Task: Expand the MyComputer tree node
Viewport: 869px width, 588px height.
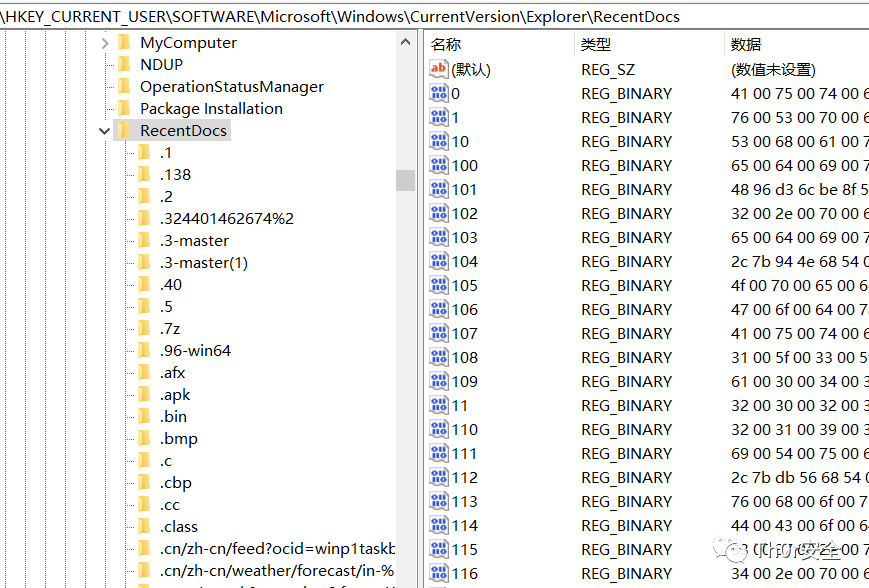Action: [x=105, y=43]
